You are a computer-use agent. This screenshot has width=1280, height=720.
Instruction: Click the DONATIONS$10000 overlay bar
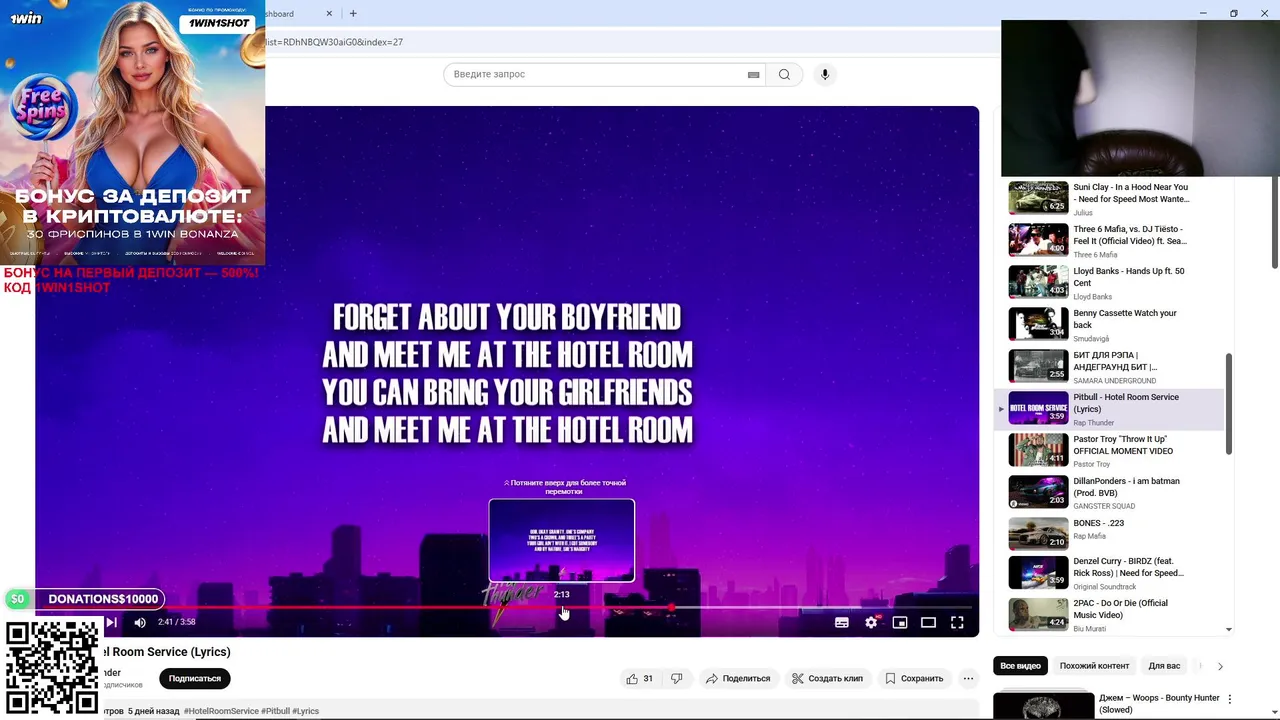(x=85, y=599)
